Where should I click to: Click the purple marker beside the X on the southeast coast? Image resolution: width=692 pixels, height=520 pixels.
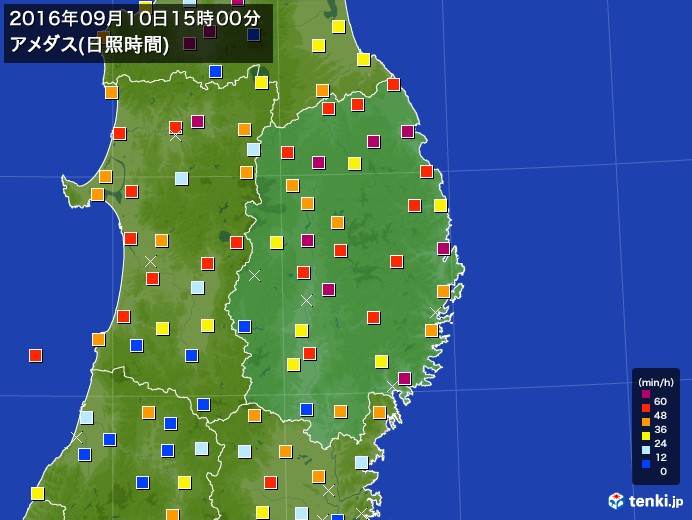click(405, 378)
